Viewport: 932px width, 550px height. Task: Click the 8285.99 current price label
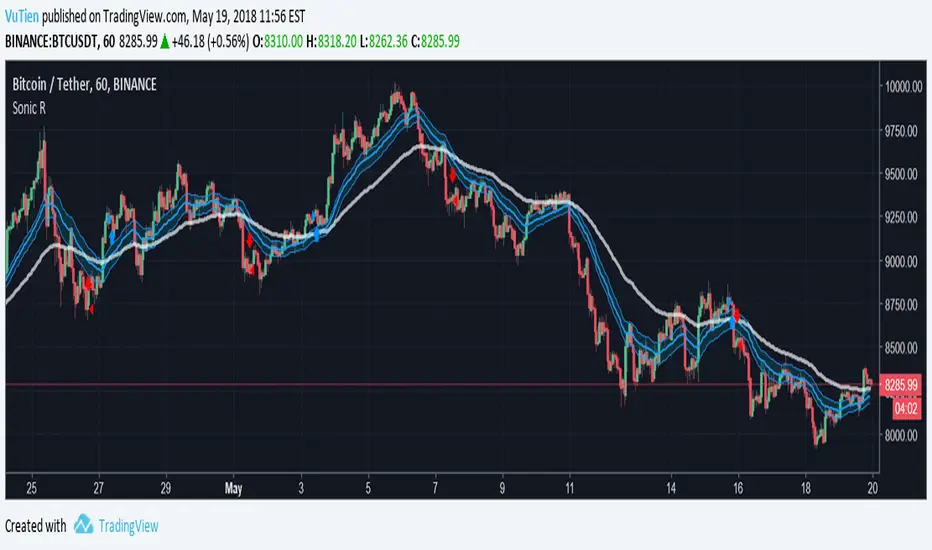pyautogui.click(x=900, y=385)
